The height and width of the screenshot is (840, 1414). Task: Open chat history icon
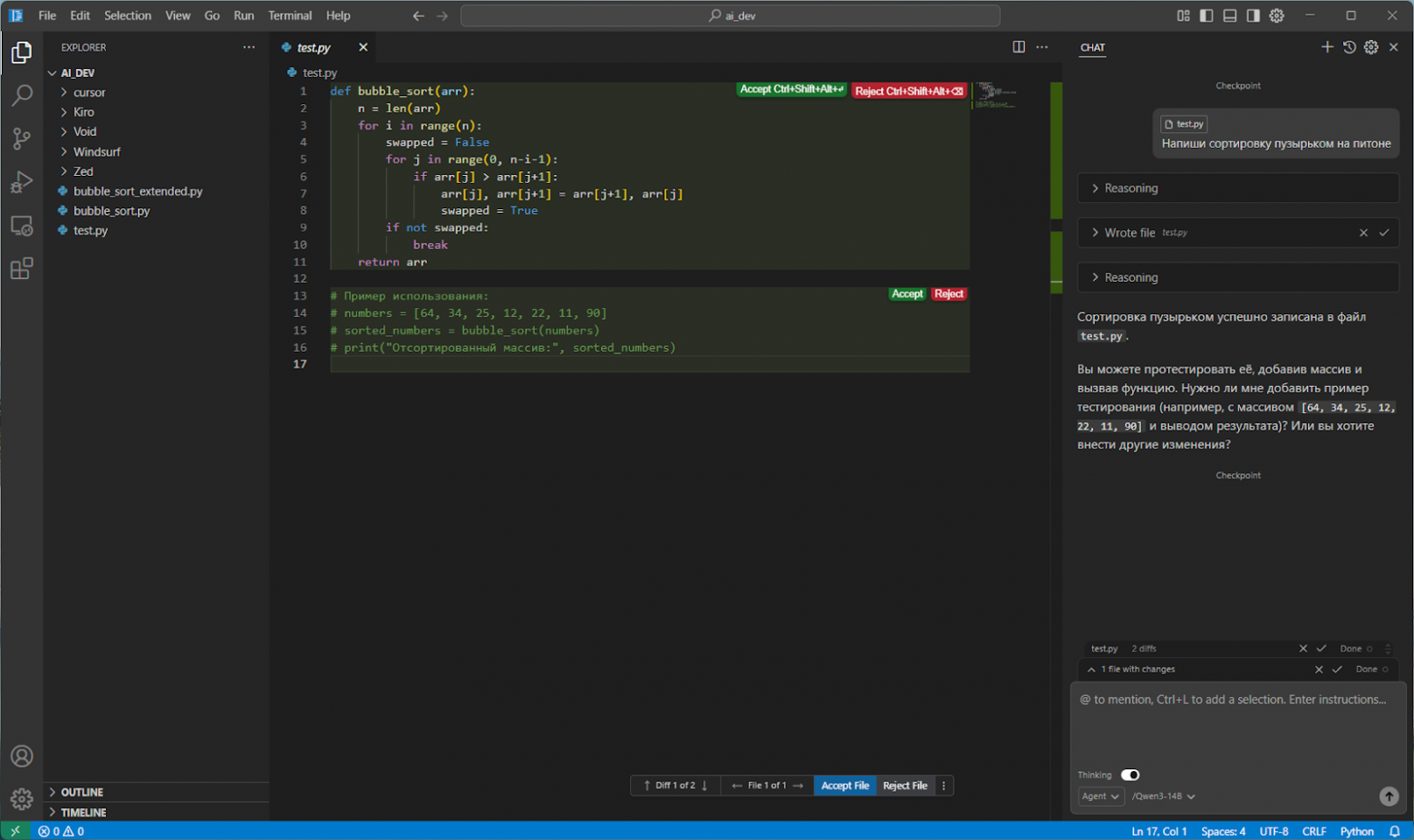[x=1350, y=47]
